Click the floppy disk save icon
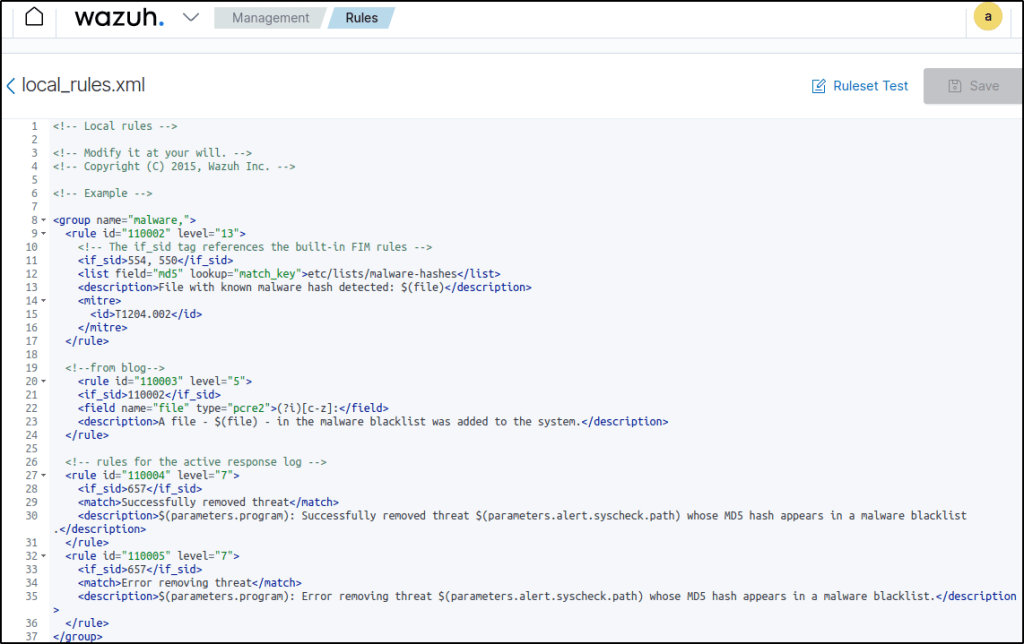 954,86
